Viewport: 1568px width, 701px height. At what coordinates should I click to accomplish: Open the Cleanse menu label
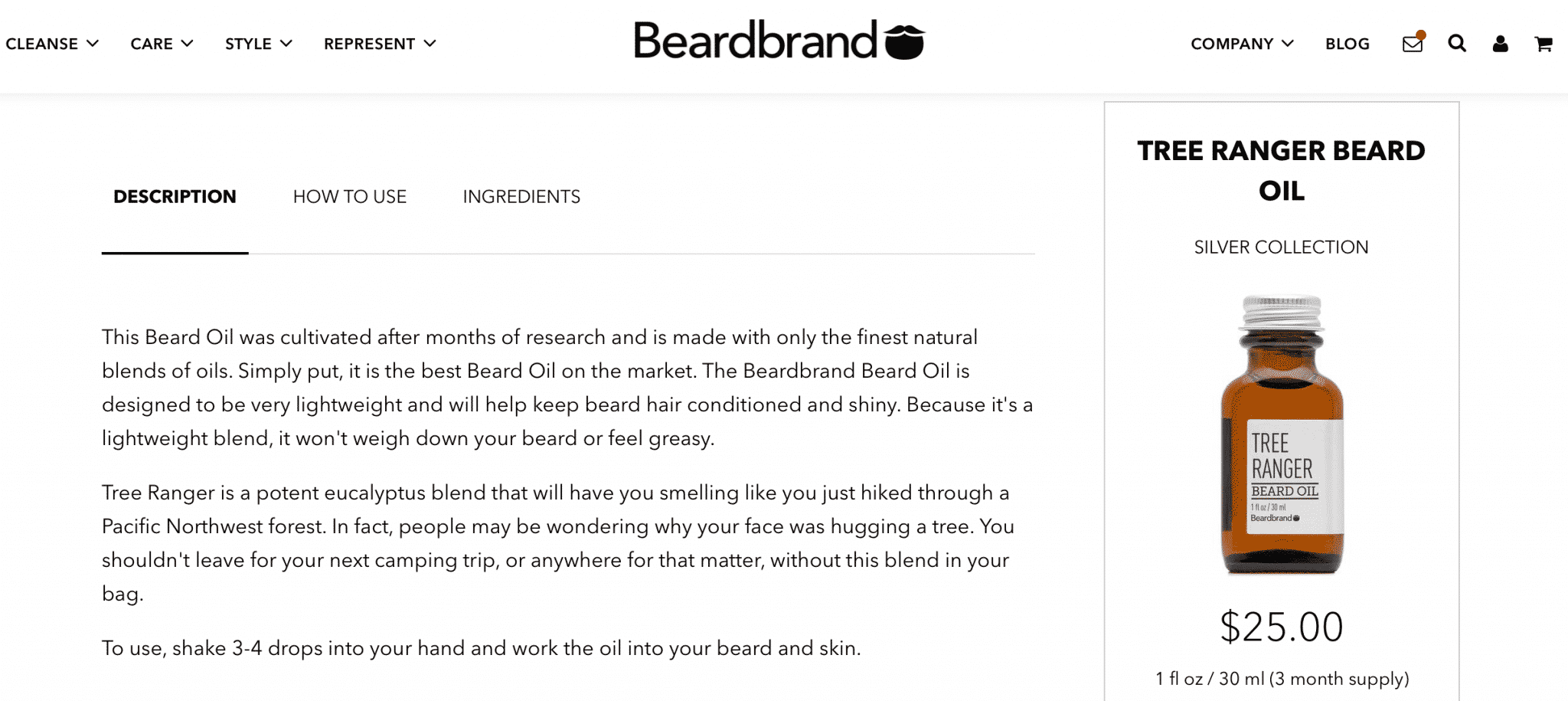[42, 44]
